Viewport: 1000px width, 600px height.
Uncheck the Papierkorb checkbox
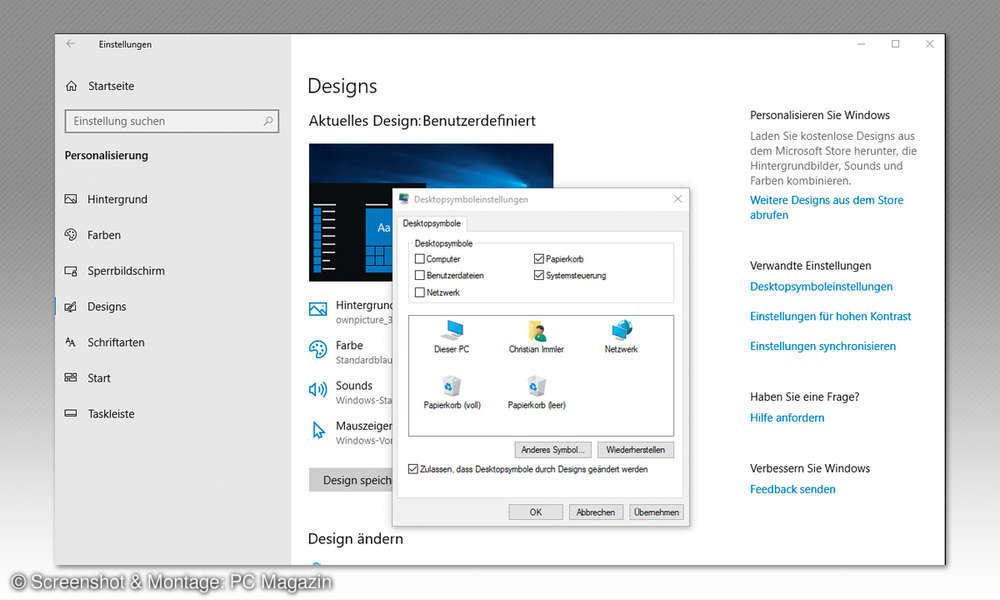click(x=538, y=258)
